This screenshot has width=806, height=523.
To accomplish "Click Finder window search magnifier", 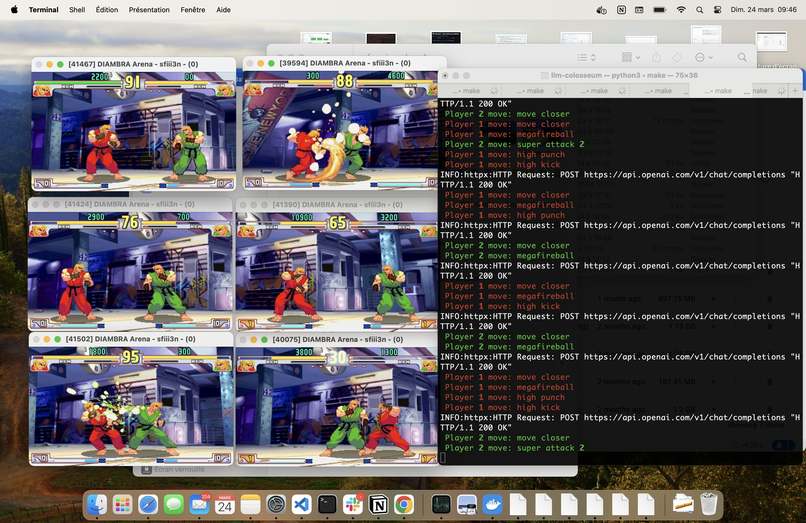I will pyautogui.click(x=742, y=57).
